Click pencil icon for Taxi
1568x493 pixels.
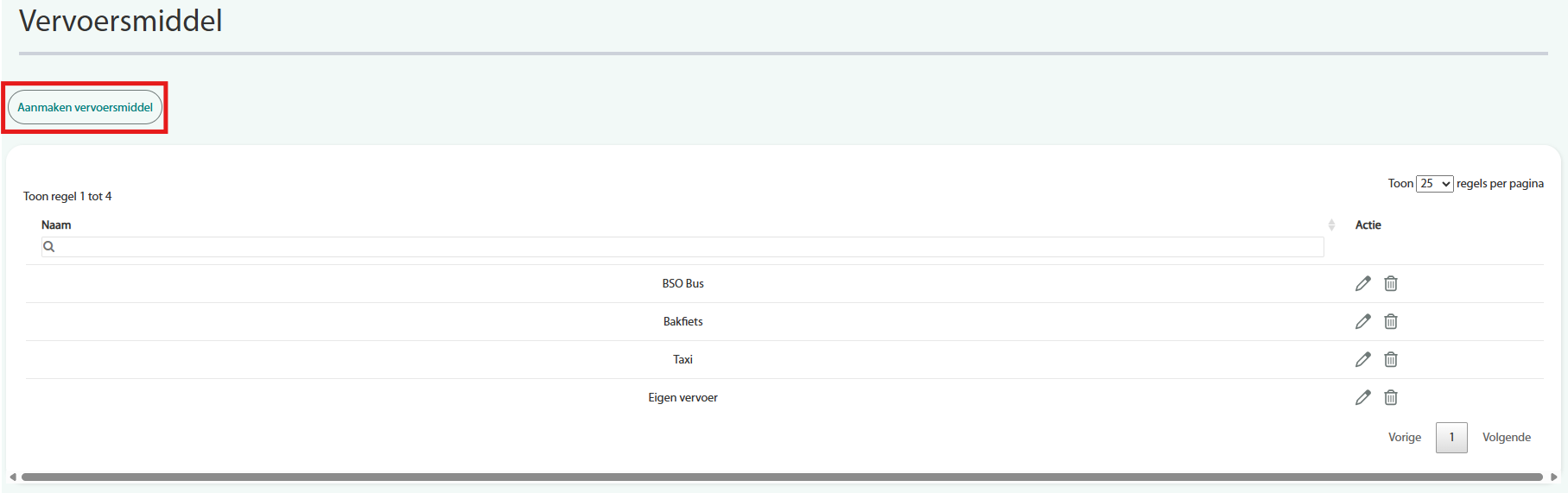[1362, 359]
